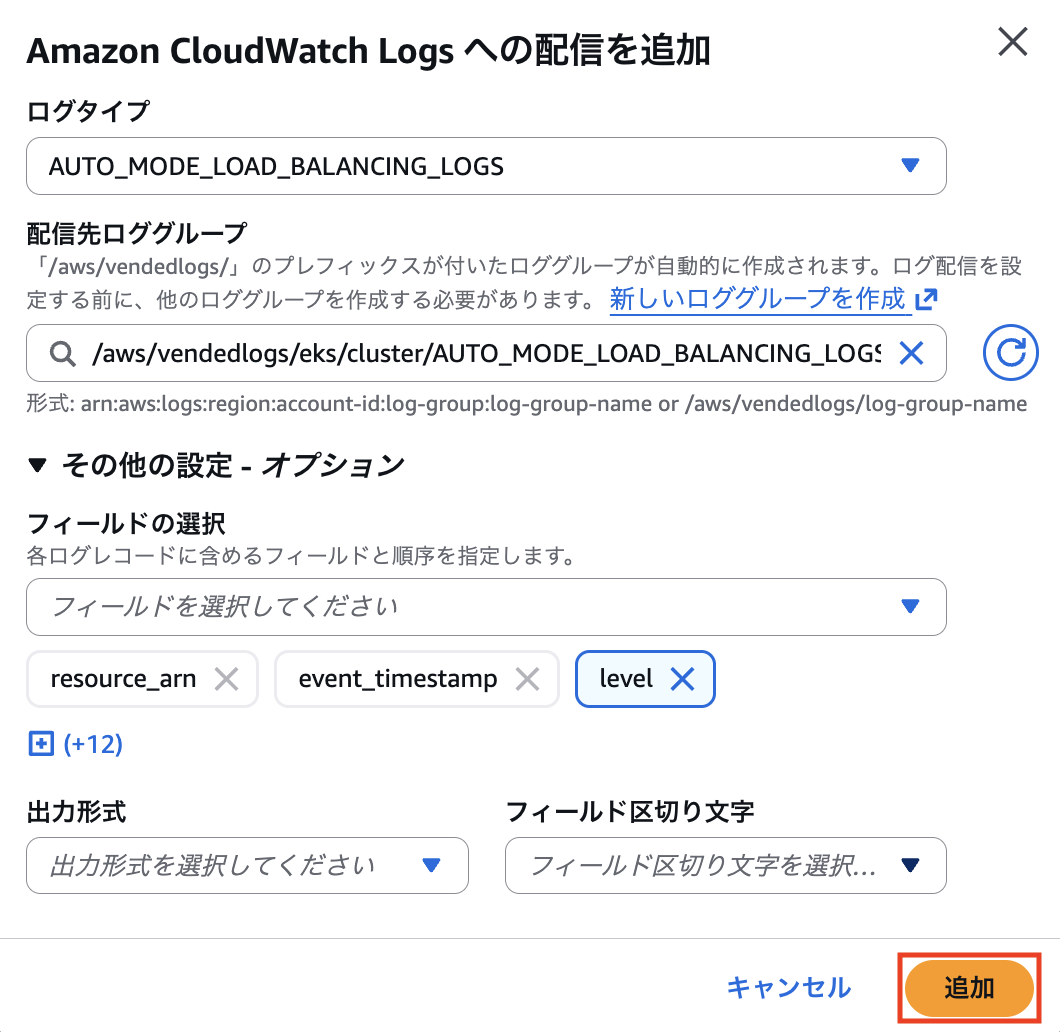
Task: Open the output format dropdown
Action: (247, 865)
